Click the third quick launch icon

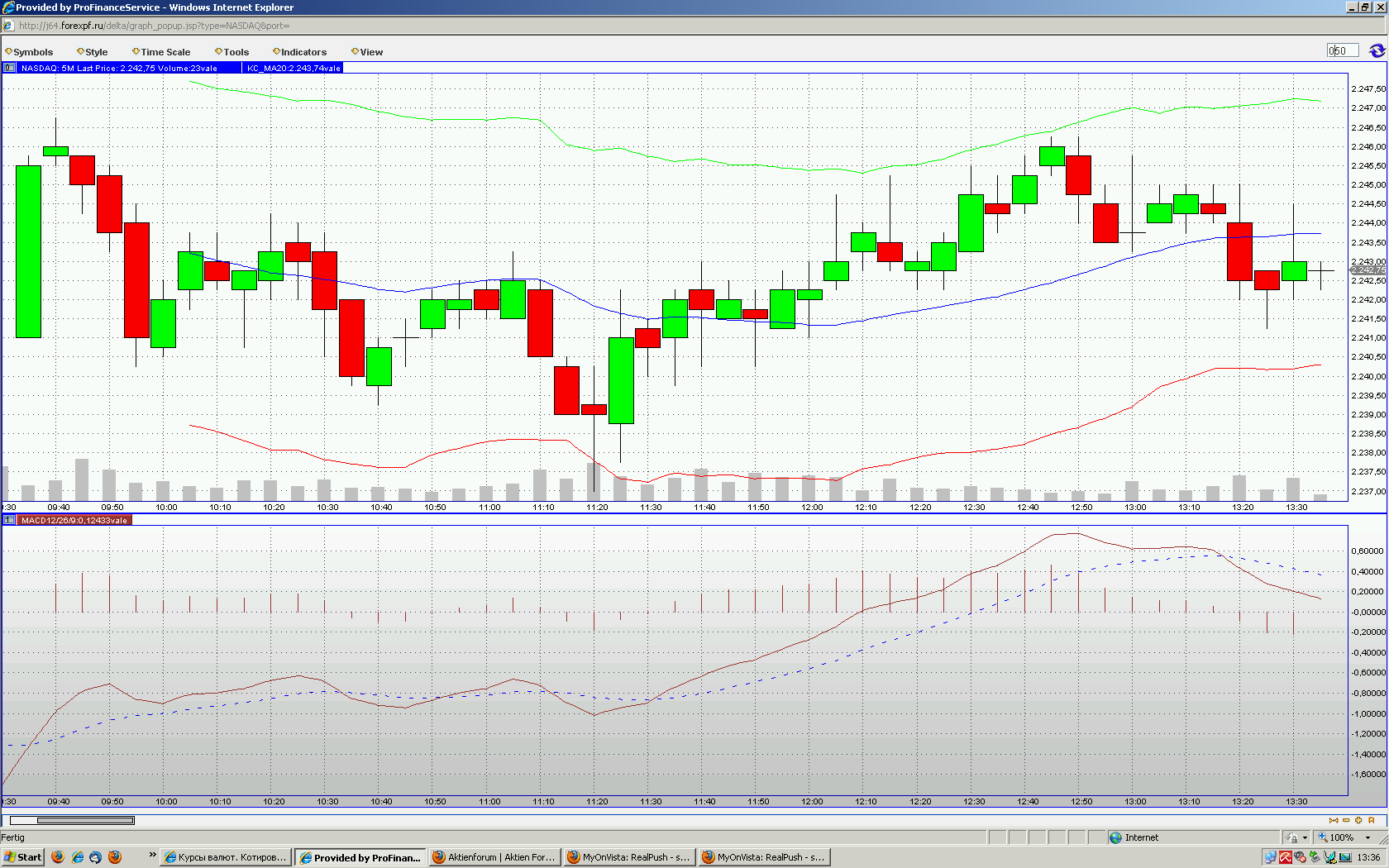tap(96, 857)
